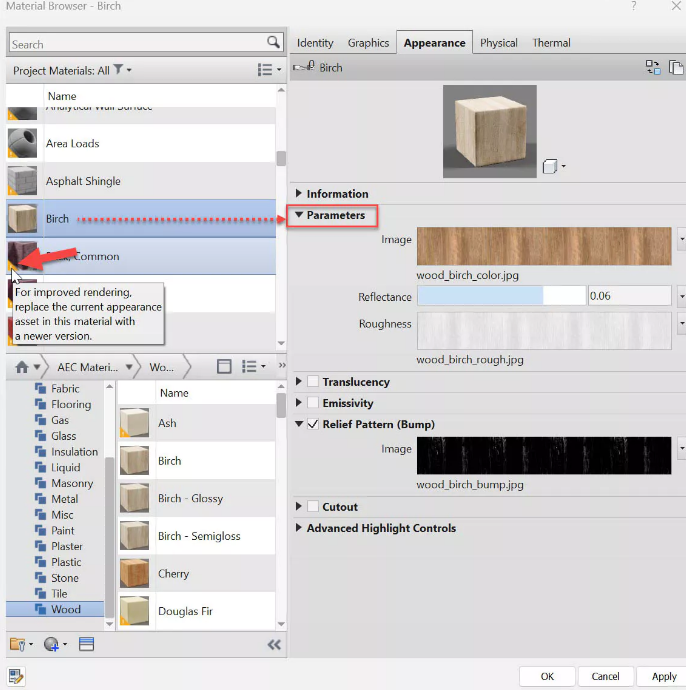The image size is (686, 690).
Task: Select the Appearance tab
Action: [x=435, y=43]
